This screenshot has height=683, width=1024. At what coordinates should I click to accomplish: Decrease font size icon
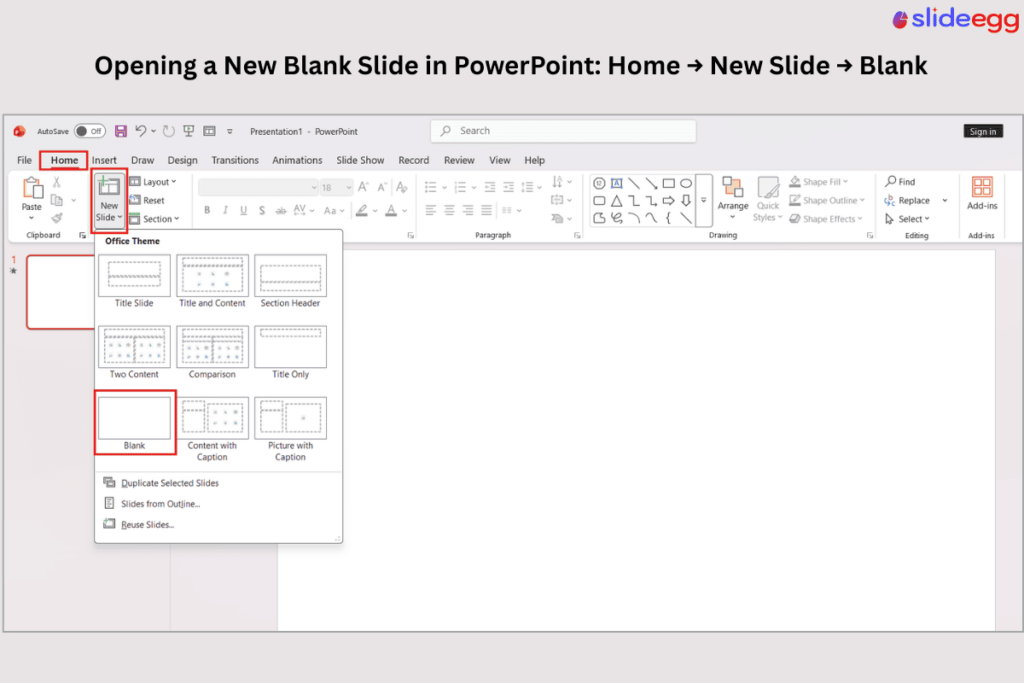[x=382, y=187]
